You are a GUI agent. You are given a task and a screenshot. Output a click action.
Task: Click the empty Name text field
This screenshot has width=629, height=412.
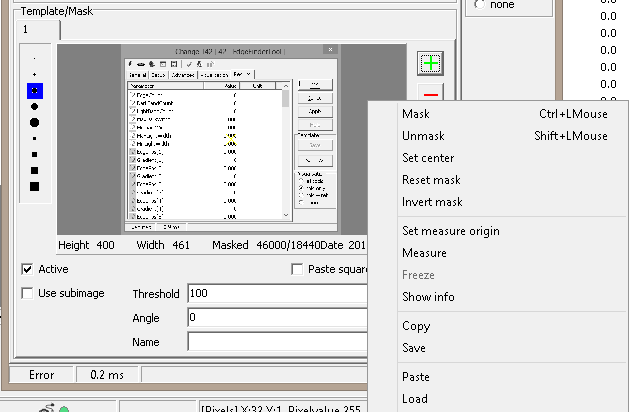pos(277,342)
